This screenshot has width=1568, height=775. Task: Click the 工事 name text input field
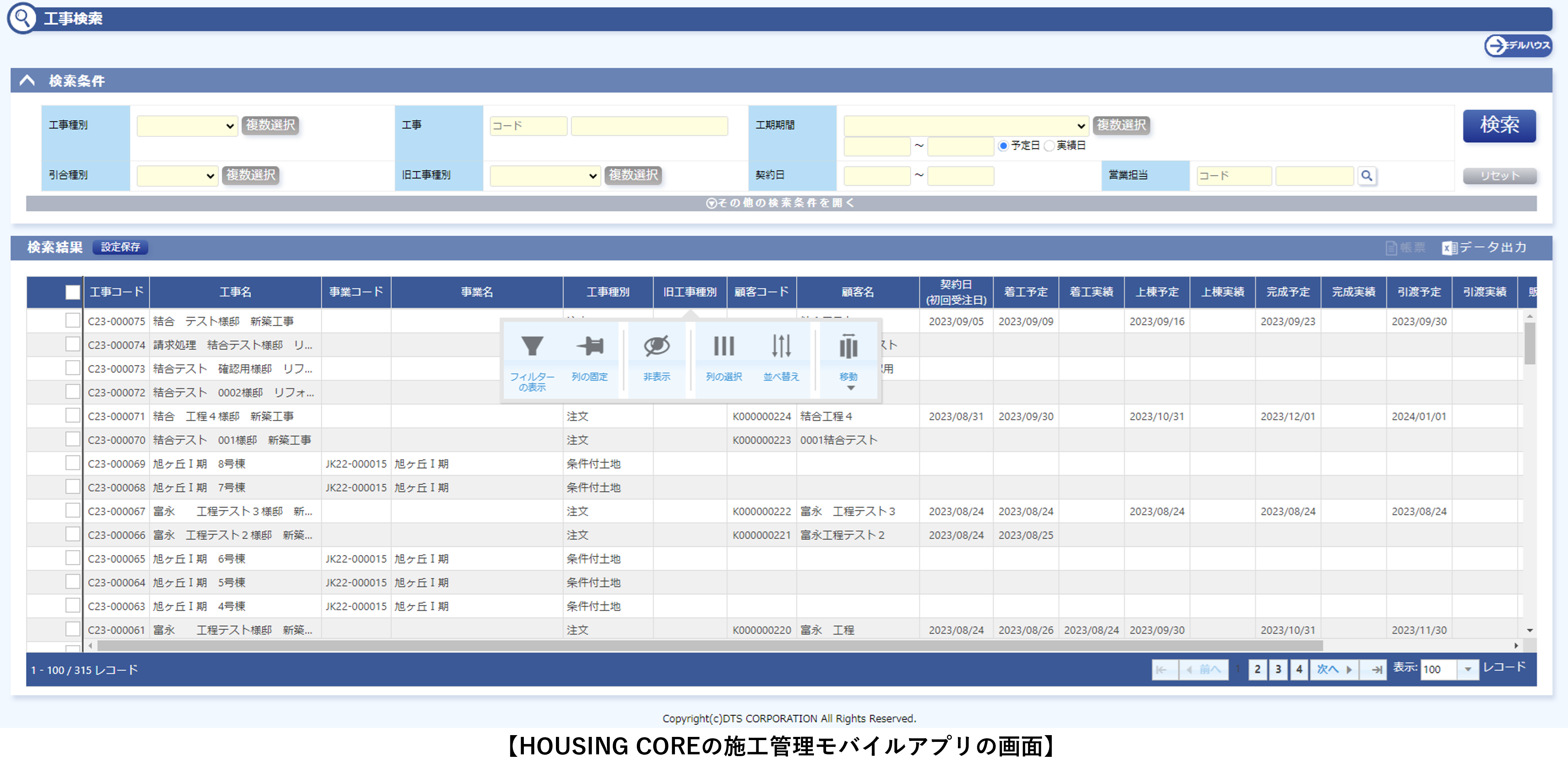click(x=649, y=126)
